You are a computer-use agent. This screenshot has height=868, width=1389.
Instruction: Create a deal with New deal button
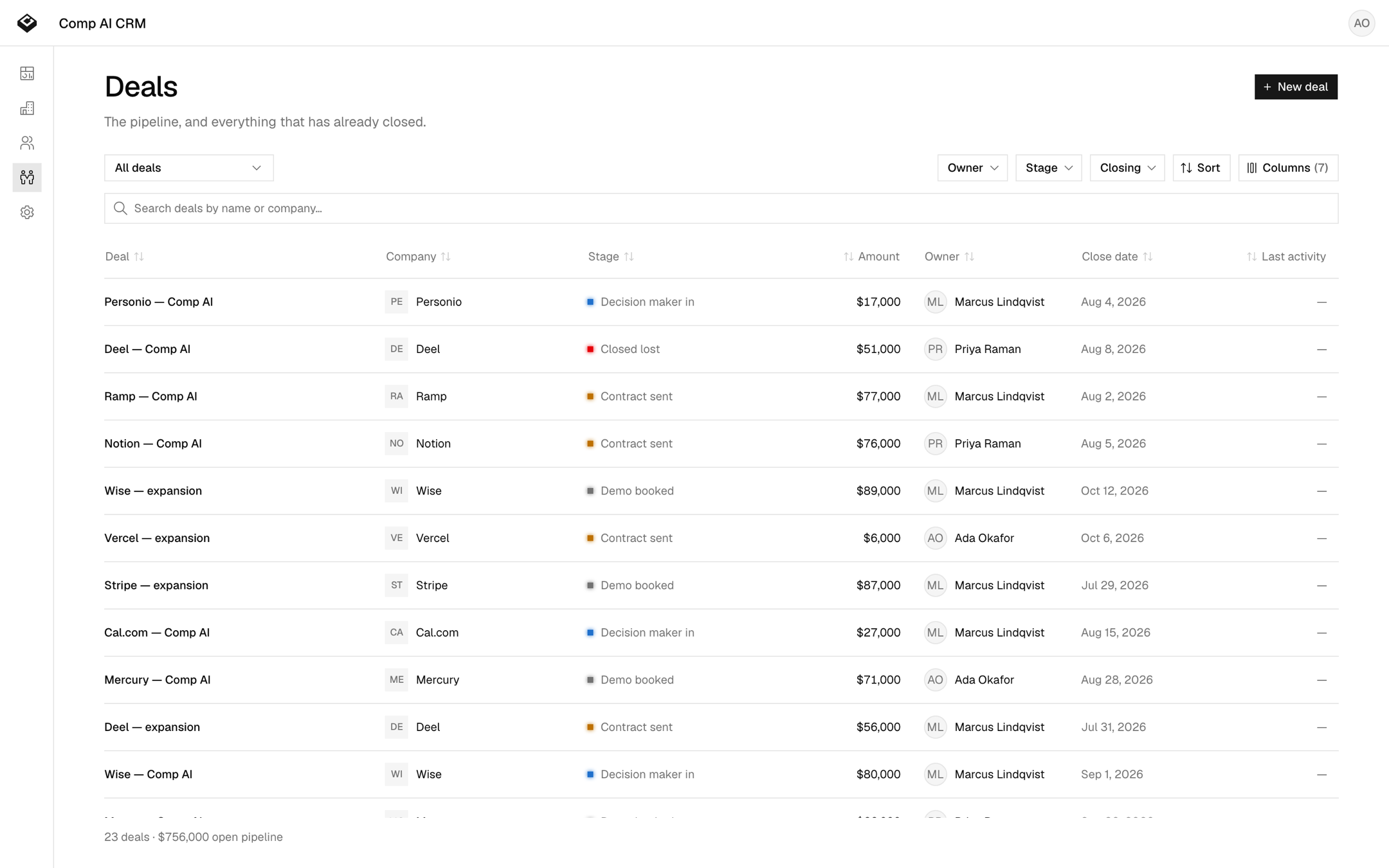point(1296,87)
